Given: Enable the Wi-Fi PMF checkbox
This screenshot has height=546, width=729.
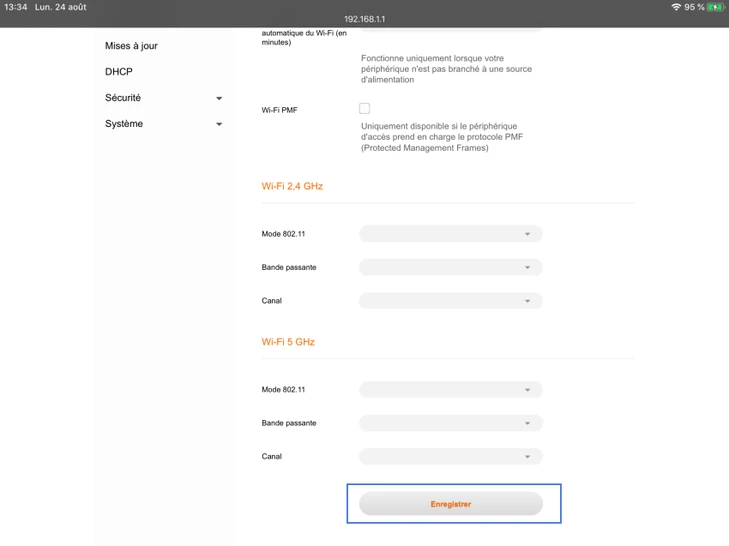Looking at the screenshot, I should (364, 108).
